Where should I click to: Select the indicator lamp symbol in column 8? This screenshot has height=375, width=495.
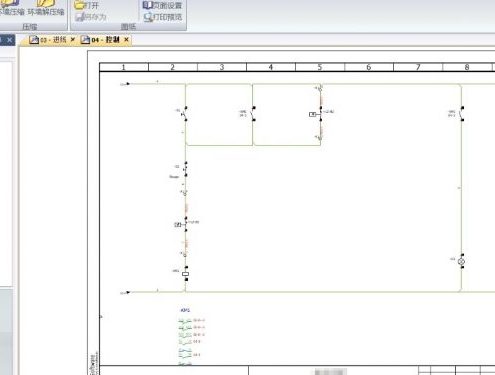pos(462,261)
